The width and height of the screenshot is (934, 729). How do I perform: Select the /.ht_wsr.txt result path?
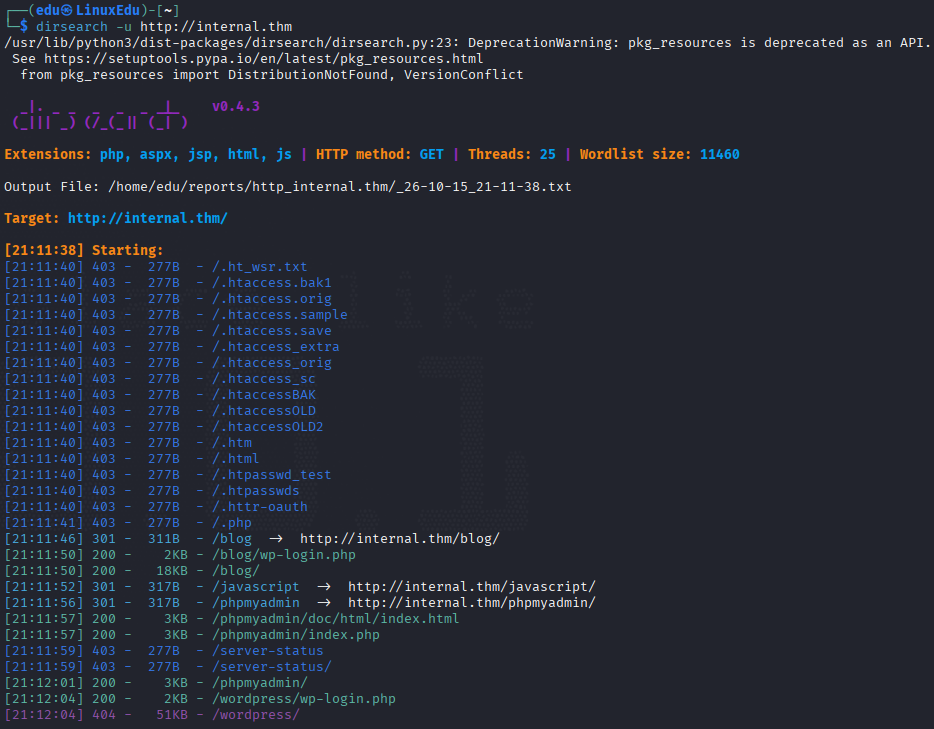pos(260,267)
